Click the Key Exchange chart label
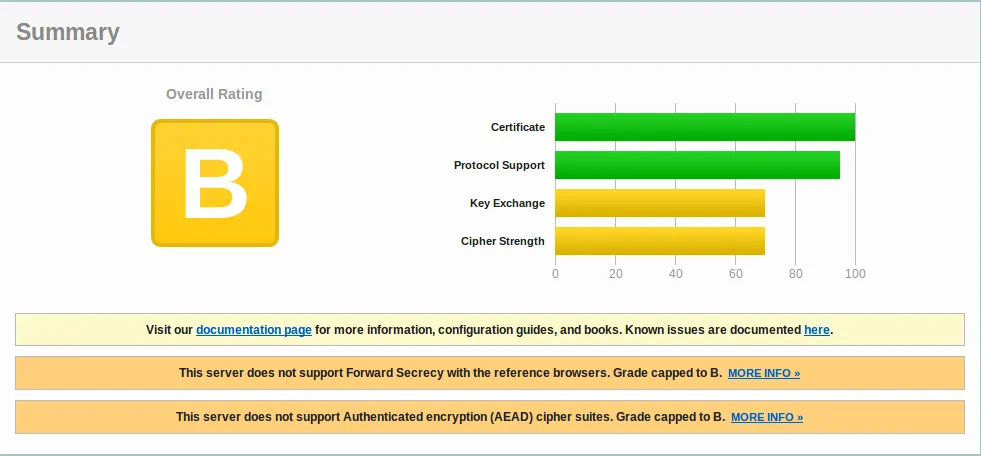Screen dimensions: 981x456 tap(507, 203)
